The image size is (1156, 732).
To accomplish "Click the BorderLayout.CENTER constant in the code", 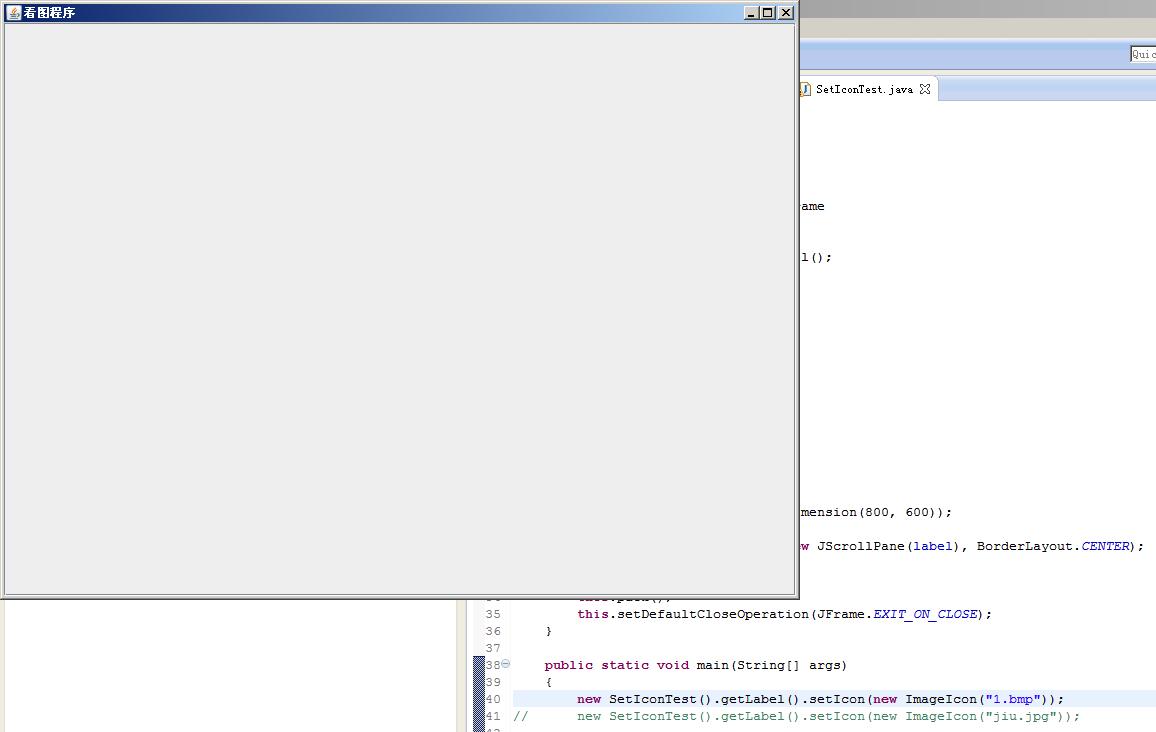I will (x=1106, y=546).
